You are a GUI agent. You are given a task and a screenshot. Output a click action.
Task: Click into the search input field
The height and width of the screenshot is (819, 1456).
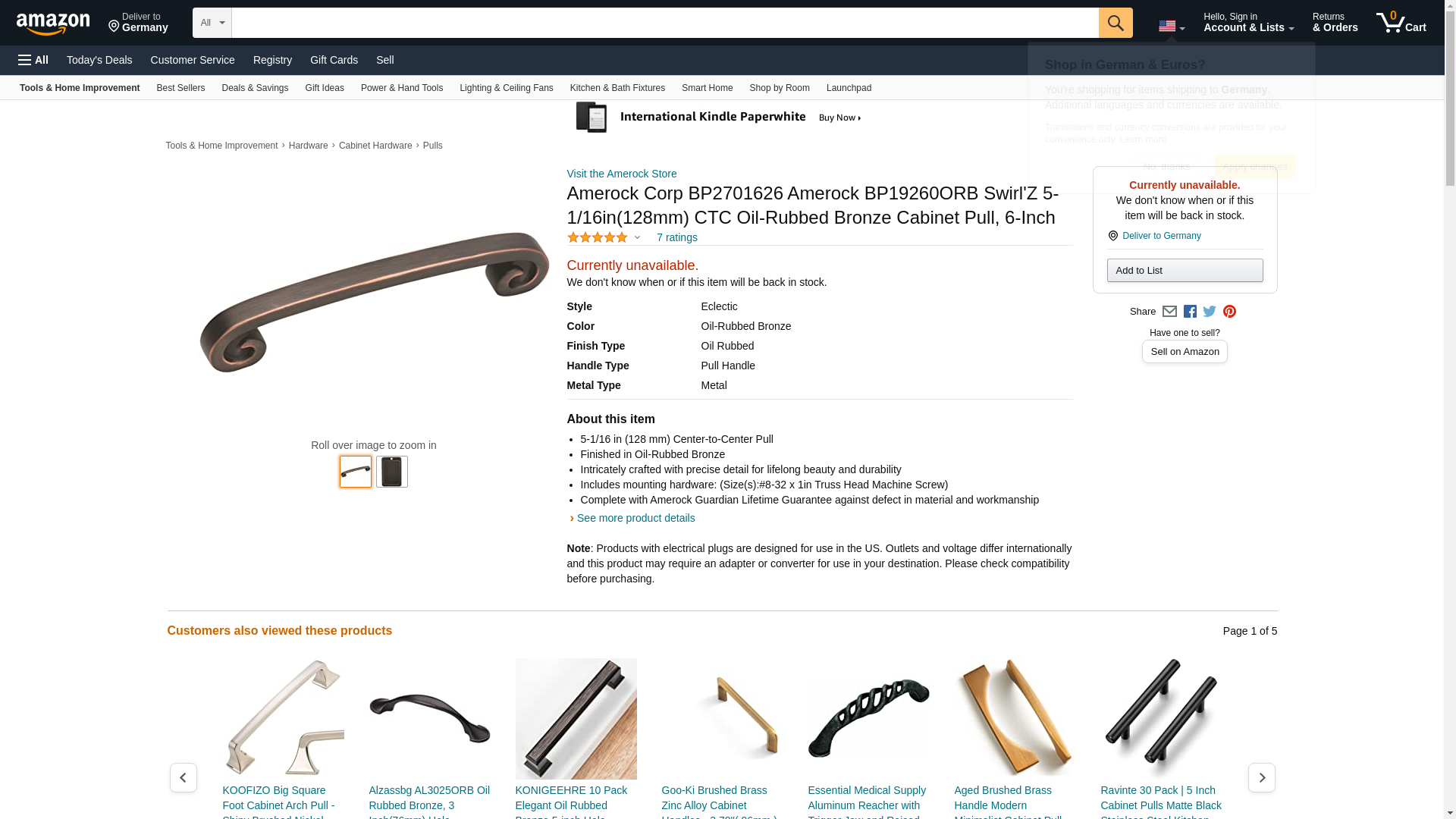[x=665, y=23]
